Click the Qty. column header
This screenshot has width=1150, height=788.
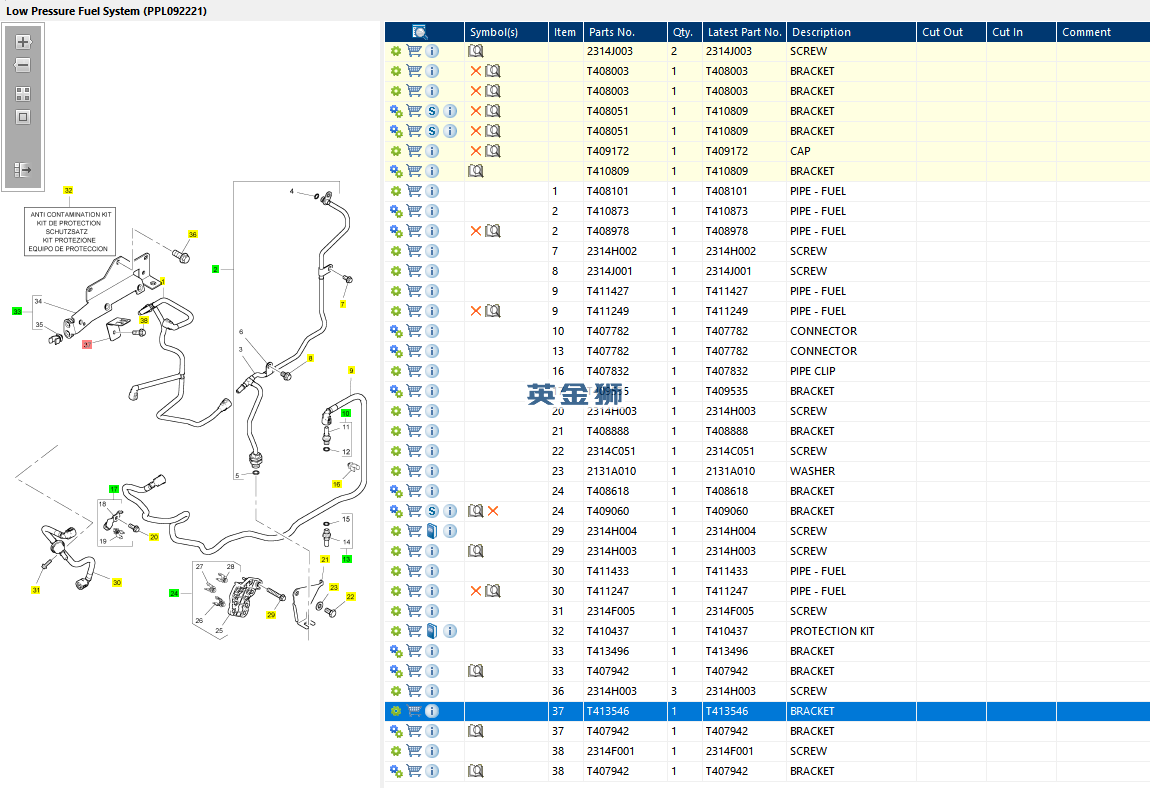click(x=683, y=32)
